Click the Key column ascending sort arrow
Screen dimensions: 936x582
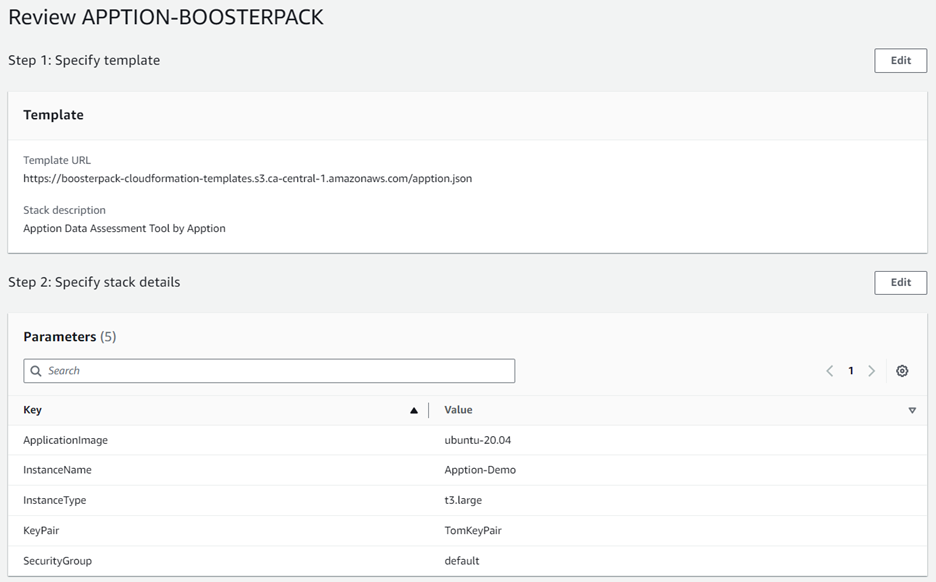(x=414, y=410)
